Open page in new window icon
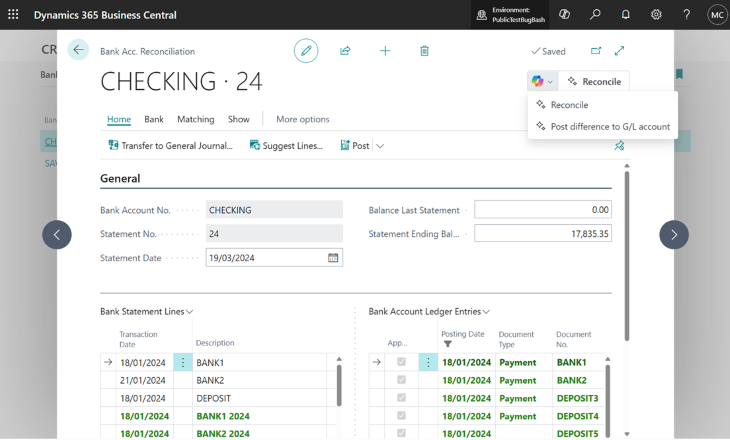Viewport: 730px width, 440px height. pos(596,51)
